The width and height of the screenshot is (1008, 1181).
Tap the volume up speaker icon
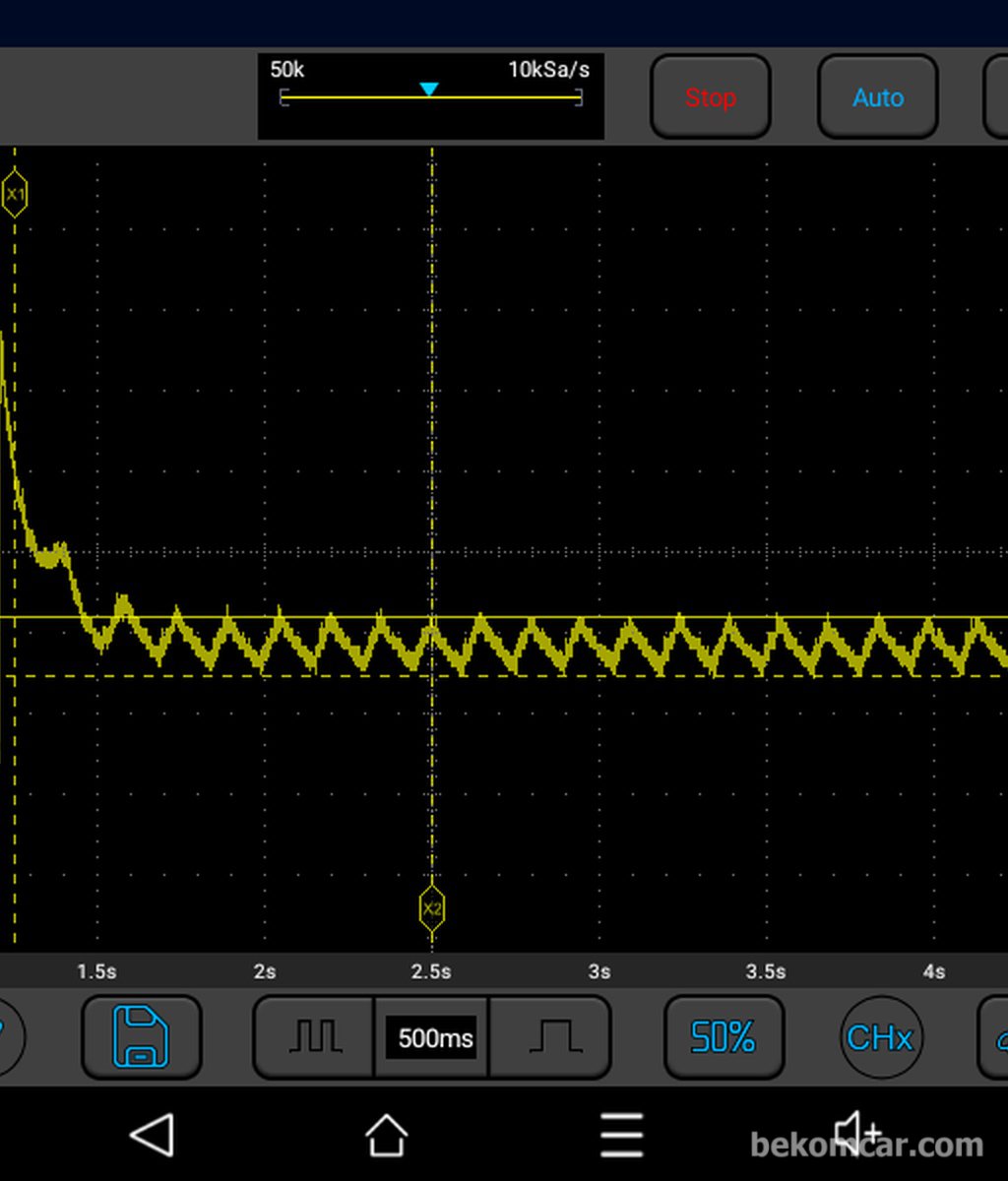click(x=857, y=1133)
